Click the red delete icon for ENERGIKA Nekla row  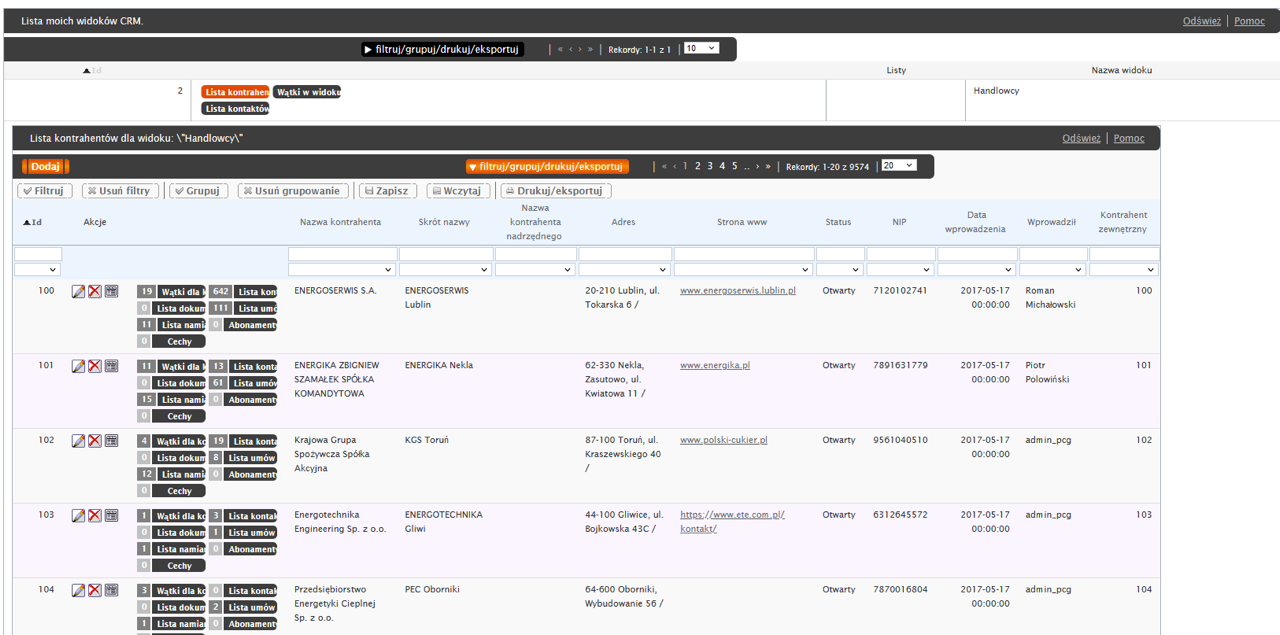[x=94, y=366]
